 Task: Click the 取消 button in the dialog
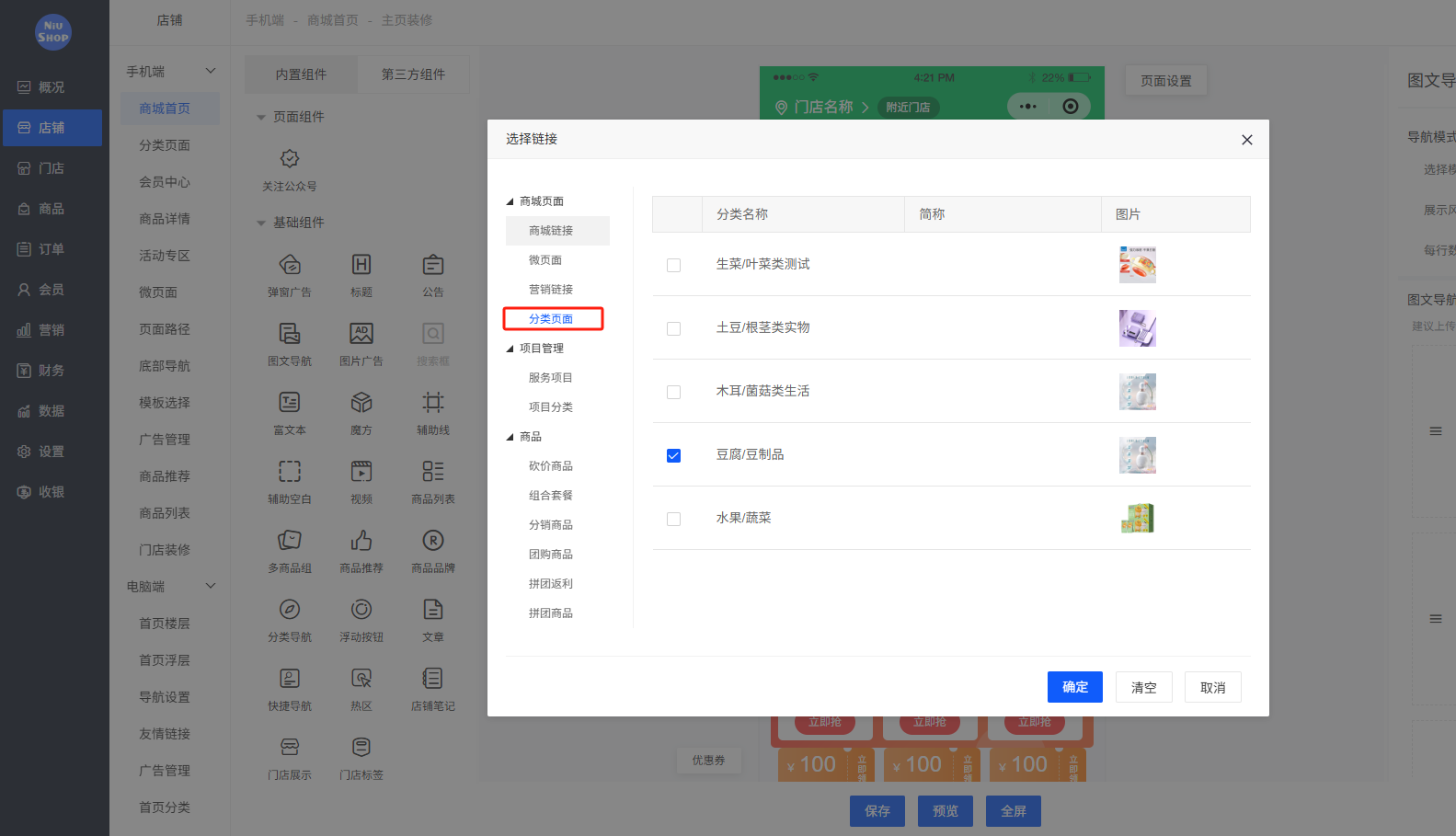(1213, 687)
